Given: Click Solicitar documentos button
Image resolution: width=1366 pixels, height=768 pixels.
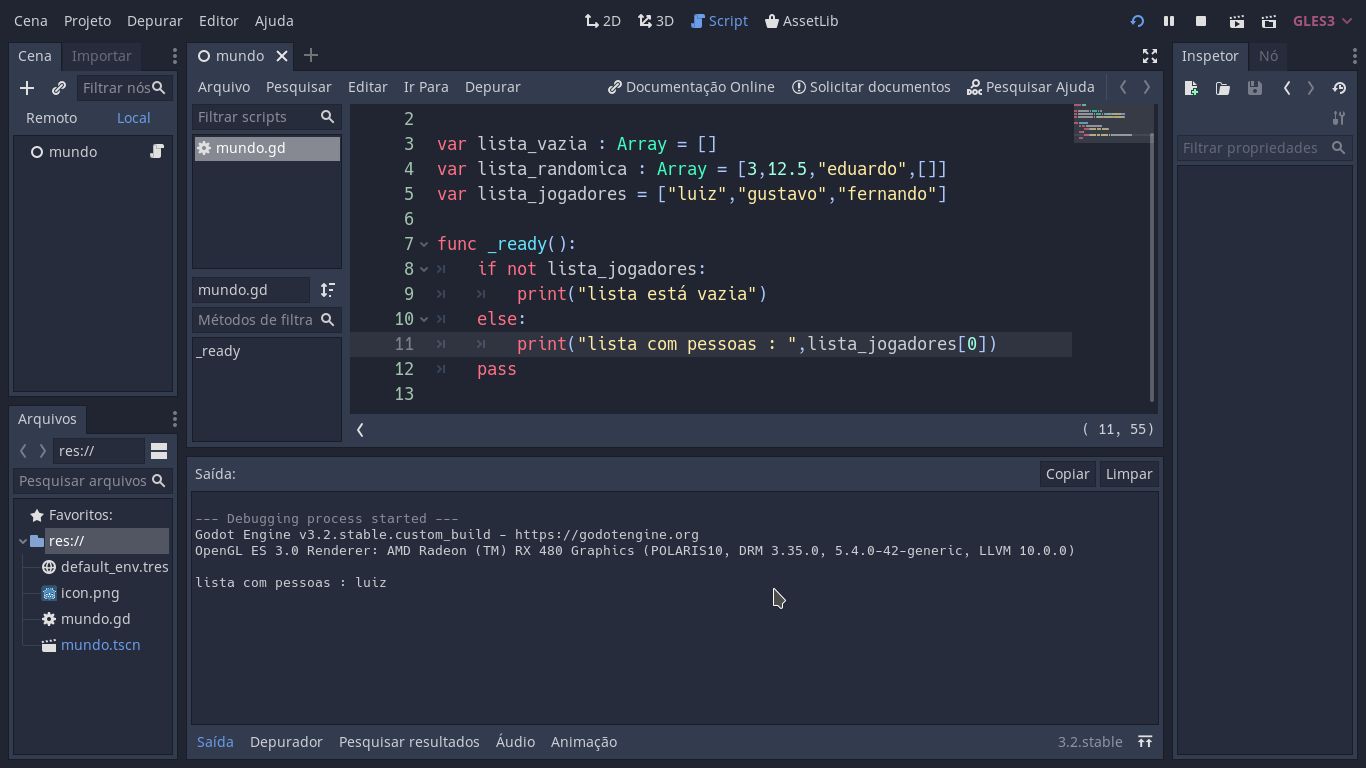Looking at the screenshot, I should pos(871,87).
